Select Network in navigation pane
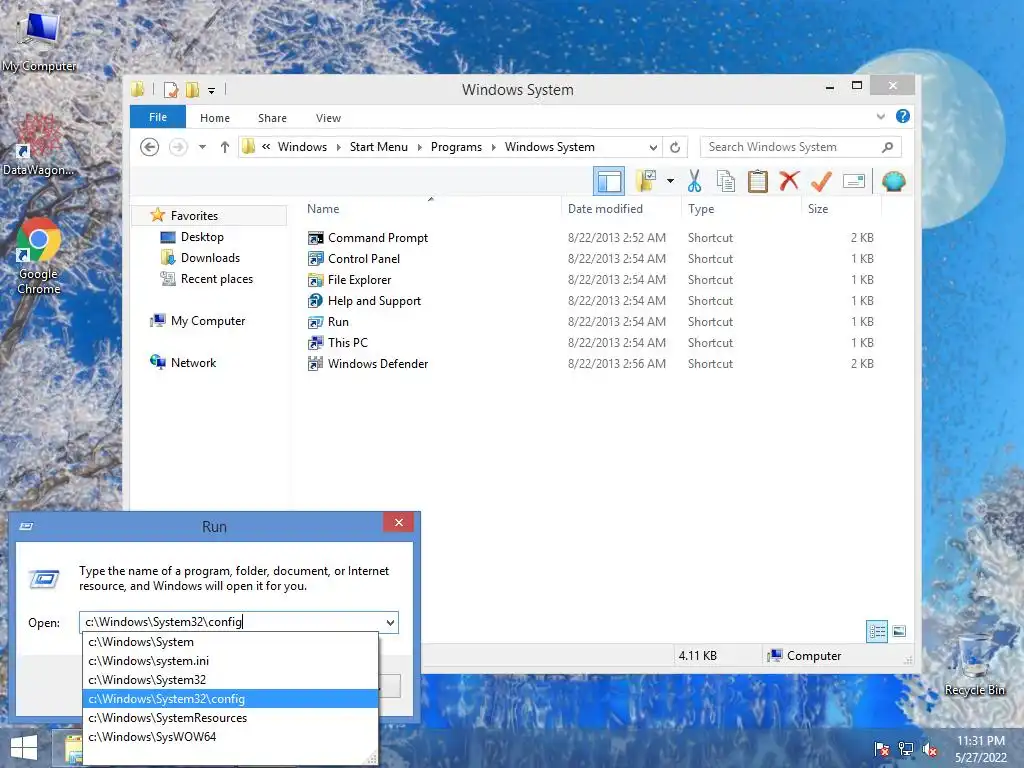1024x768 pixels. click(193, 362)
